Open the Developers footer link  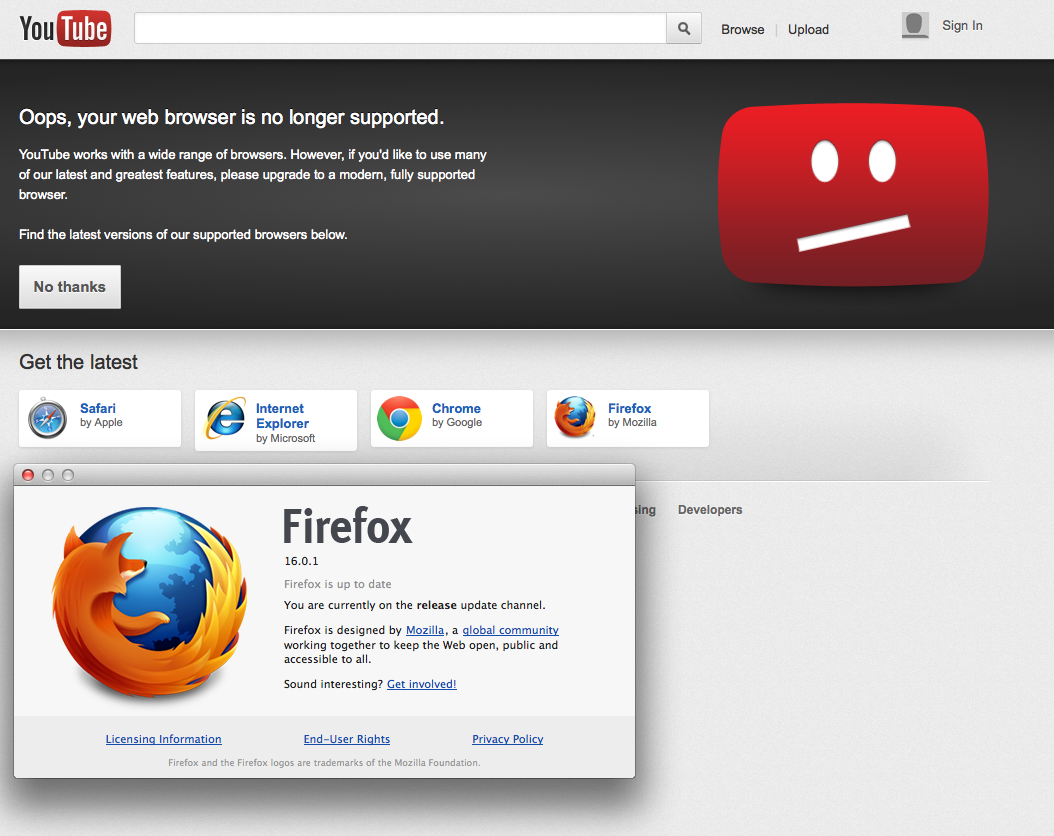710,509
